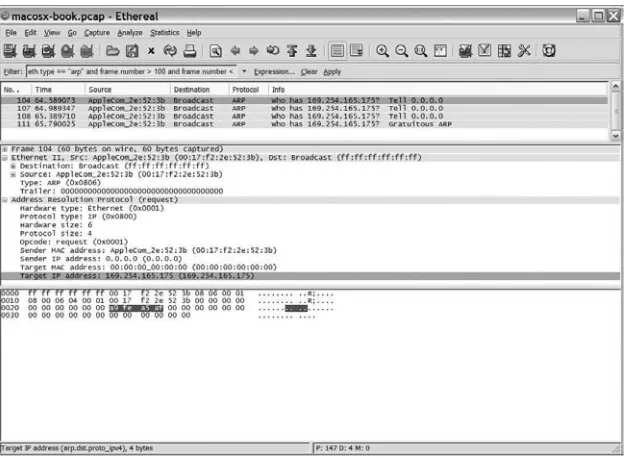Open the Go menu
Screen dimensions: 624x458
(72, 33)
